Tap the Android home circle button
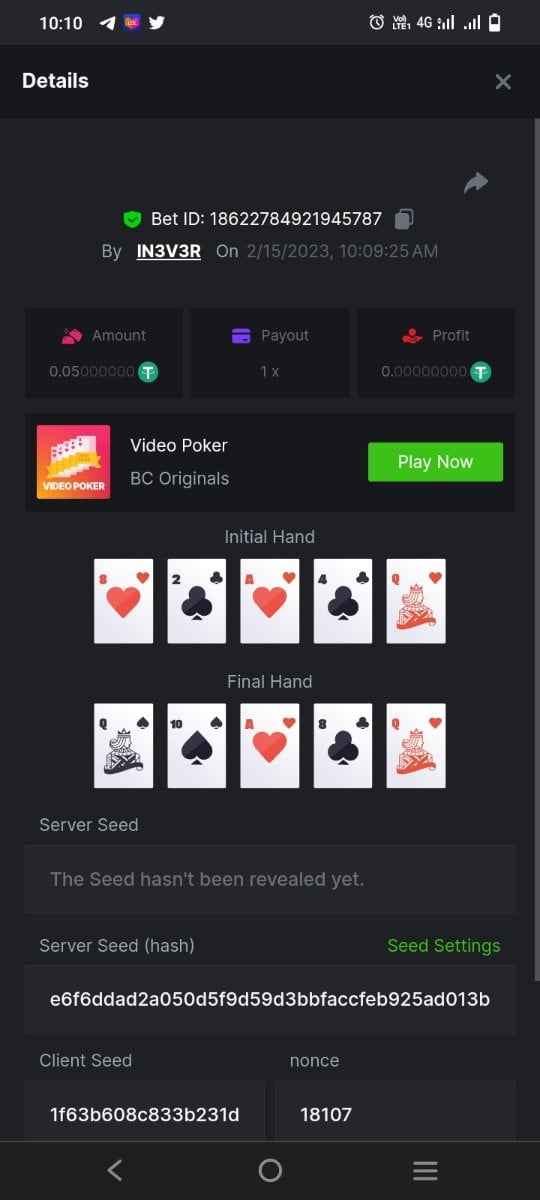The width and height of the screenshot is (540, 1200). coord(270,1171)
